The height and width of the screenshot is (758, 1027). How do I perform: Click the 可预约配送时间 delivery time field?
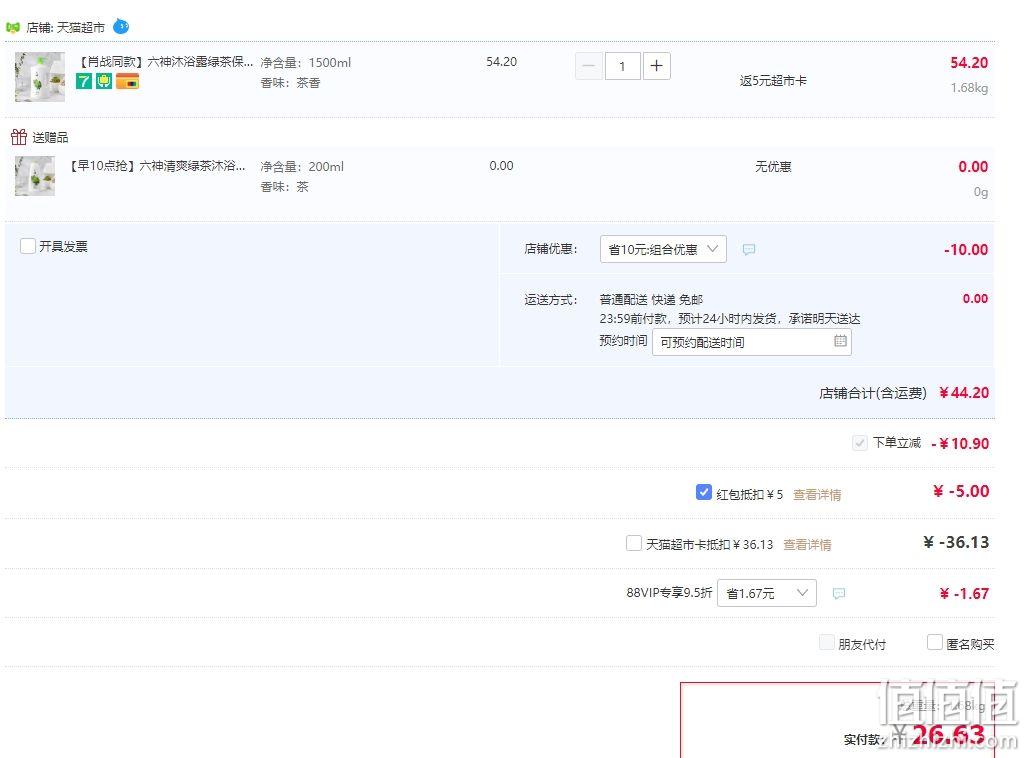[x=751, y=342]
